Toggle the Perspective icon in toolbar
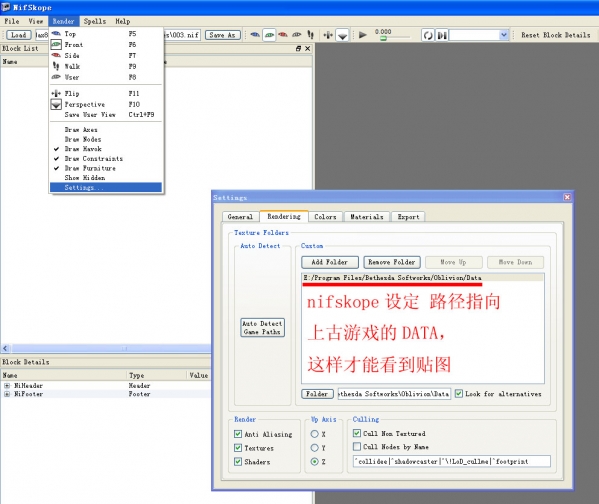This screenshot has width=599, height=504. pos(343,36)
